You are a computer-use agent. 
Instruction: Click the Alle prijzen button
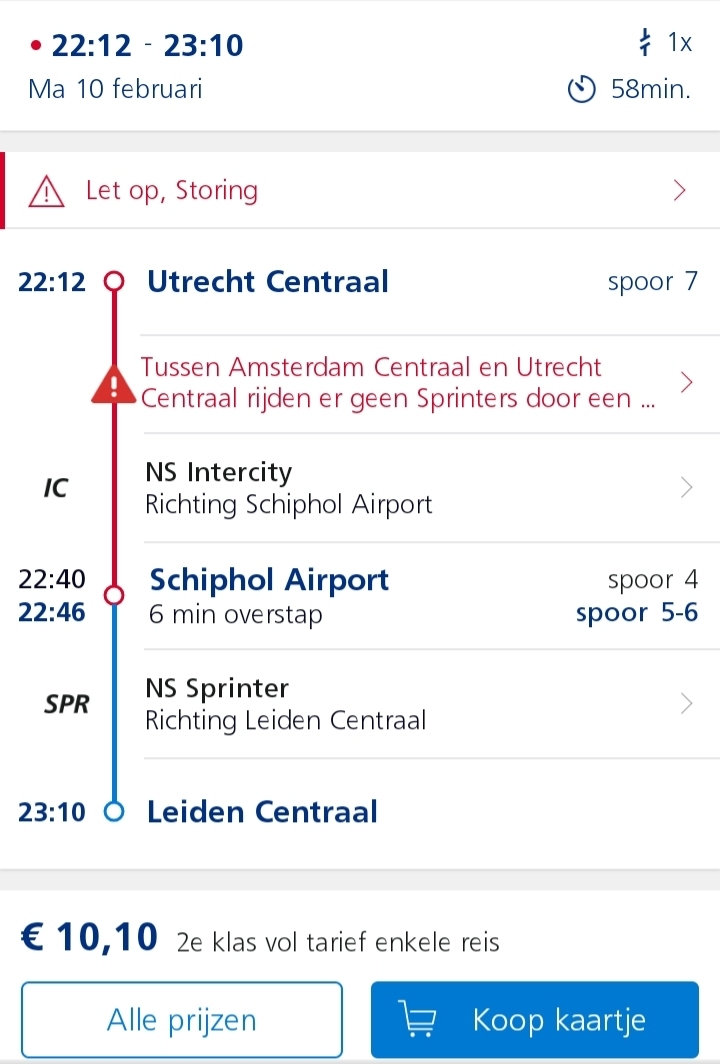182,1019
